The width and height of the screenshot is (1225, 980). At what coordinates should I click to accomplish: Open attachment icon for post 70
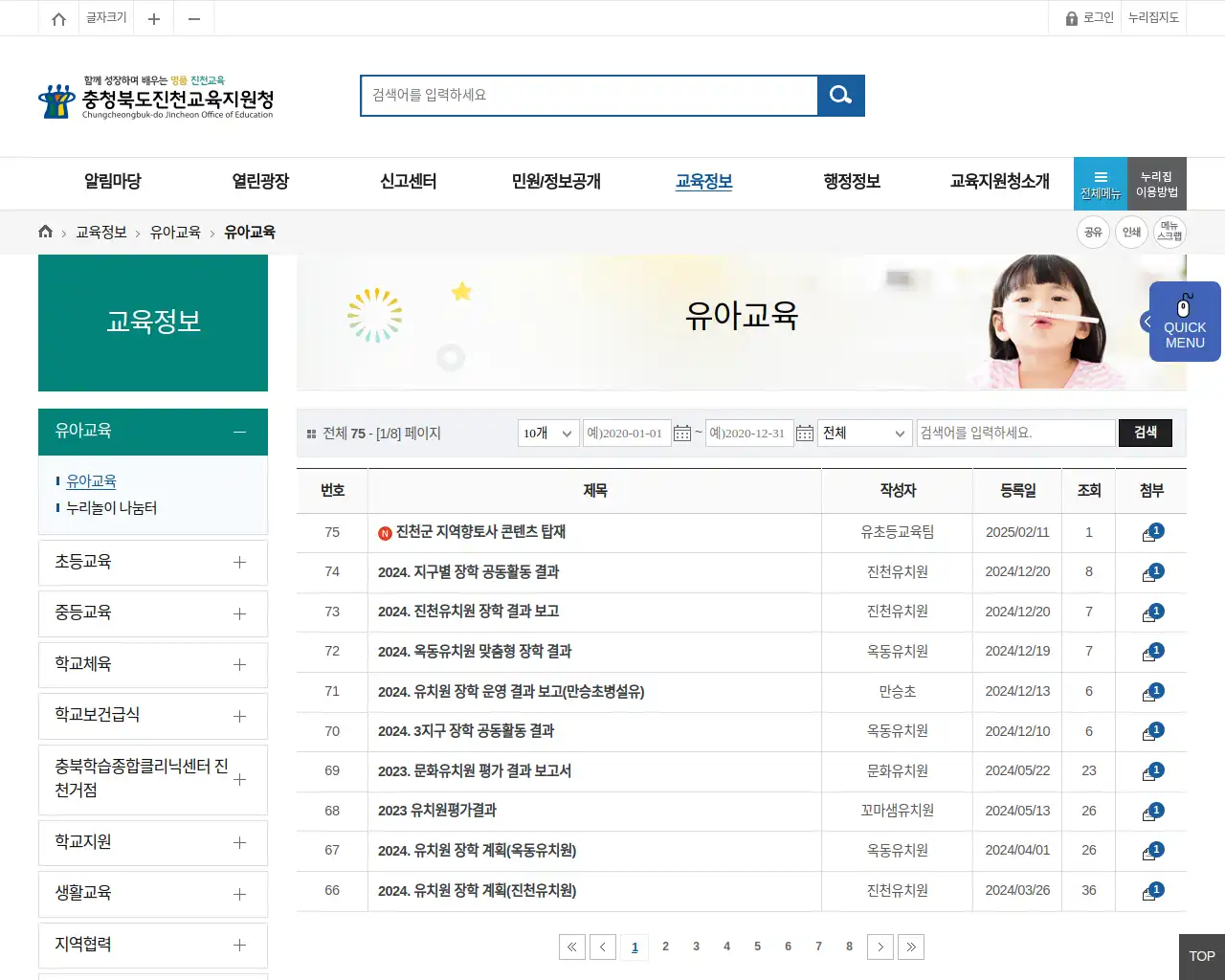tap(1152, 733)
